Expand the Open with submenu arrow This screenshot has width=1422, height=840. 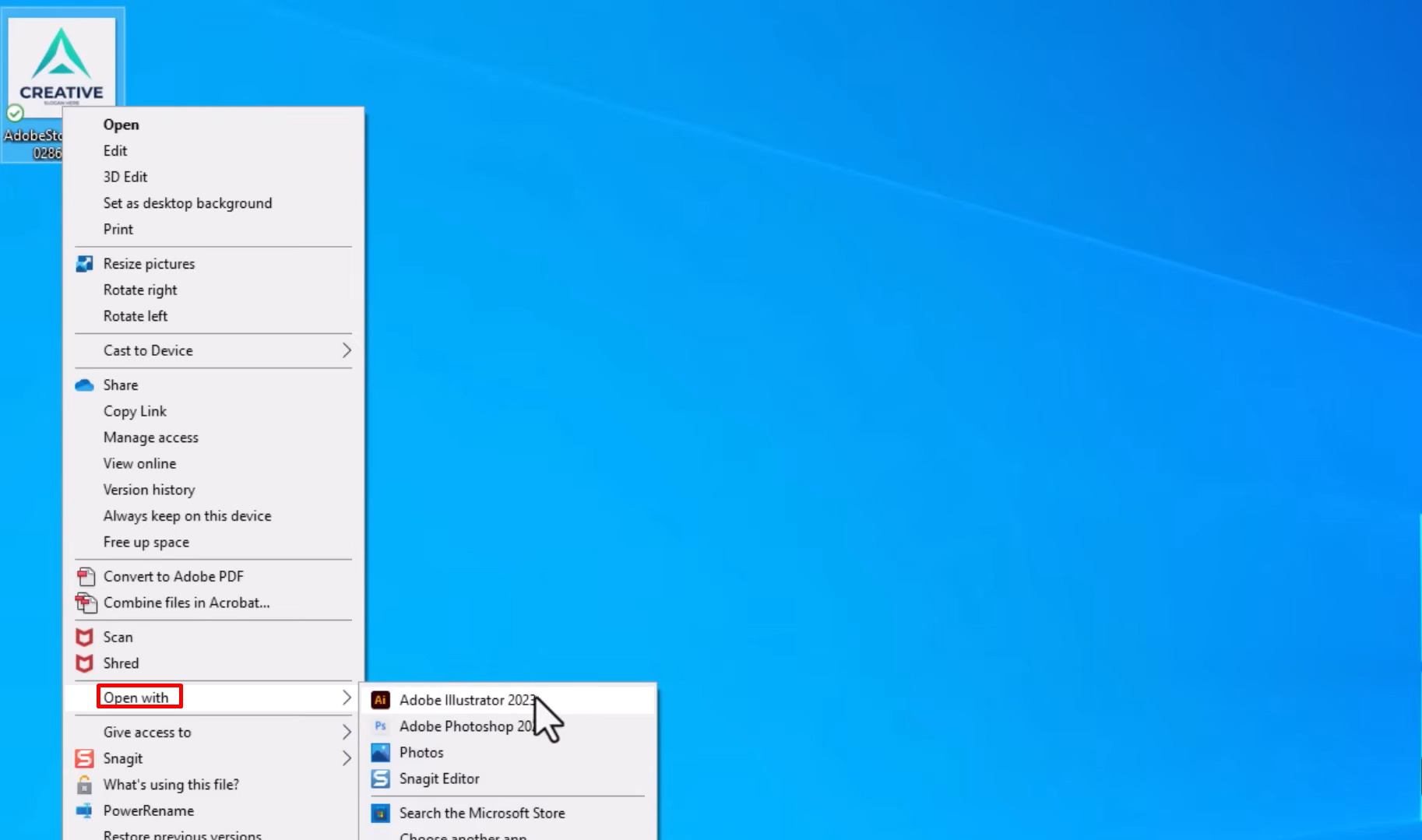347,698
